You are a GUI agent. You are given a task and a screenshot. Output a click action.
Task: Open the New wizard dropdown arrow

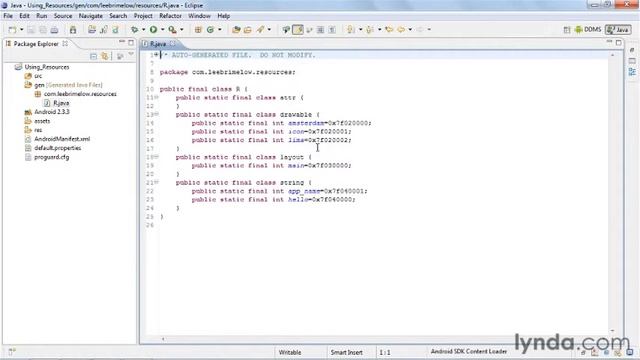(x=21, y=30)
